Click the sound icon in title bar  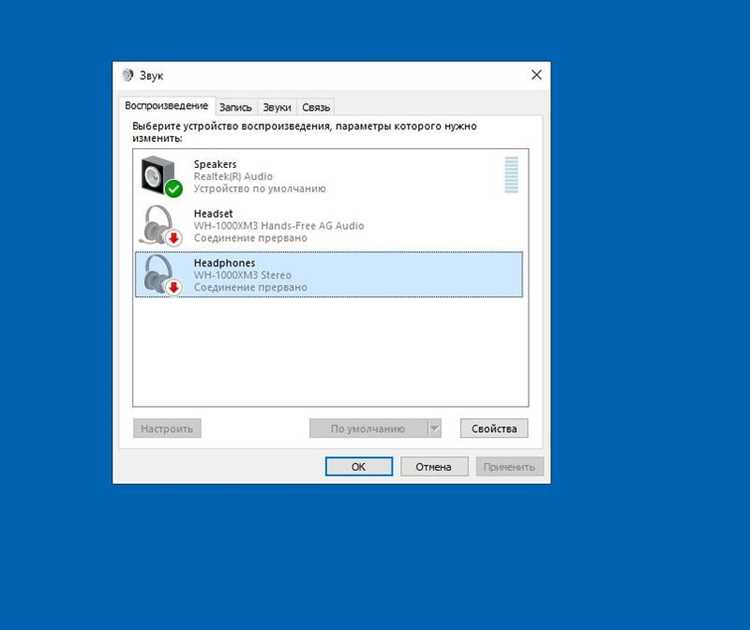coord(128,75)
